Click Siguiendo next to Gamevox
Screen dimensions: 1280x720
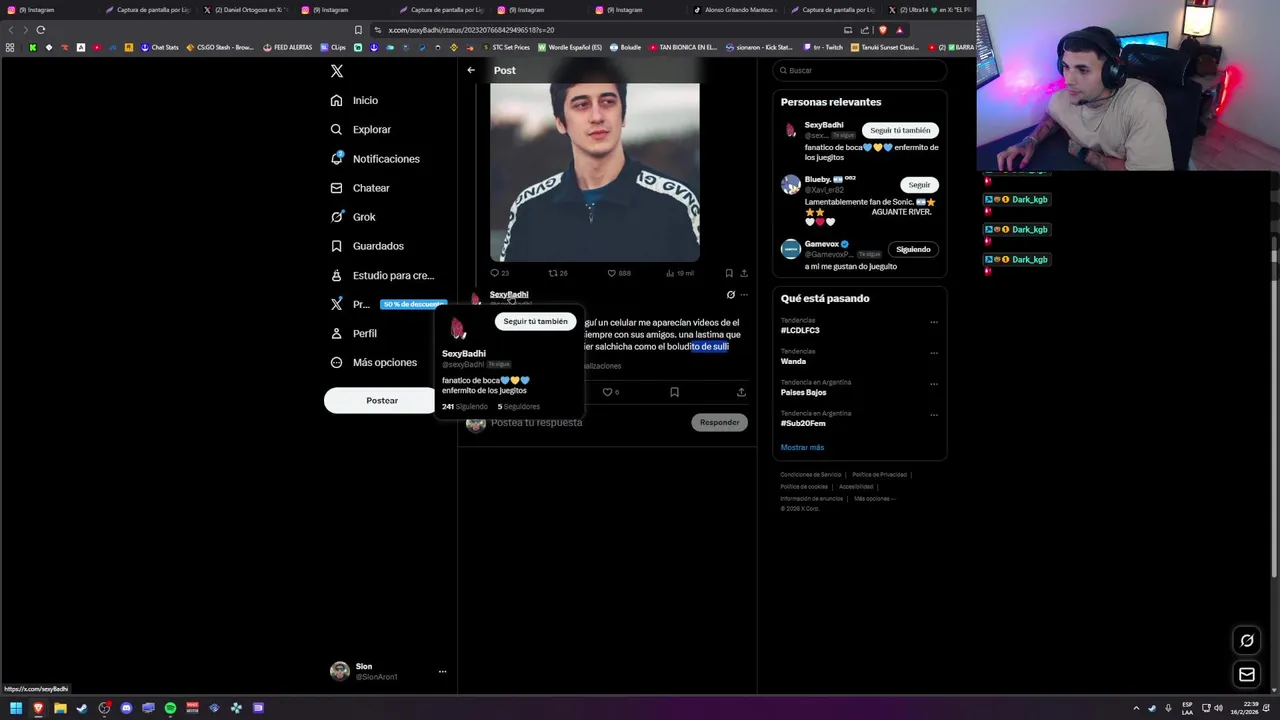pos(913,249)
